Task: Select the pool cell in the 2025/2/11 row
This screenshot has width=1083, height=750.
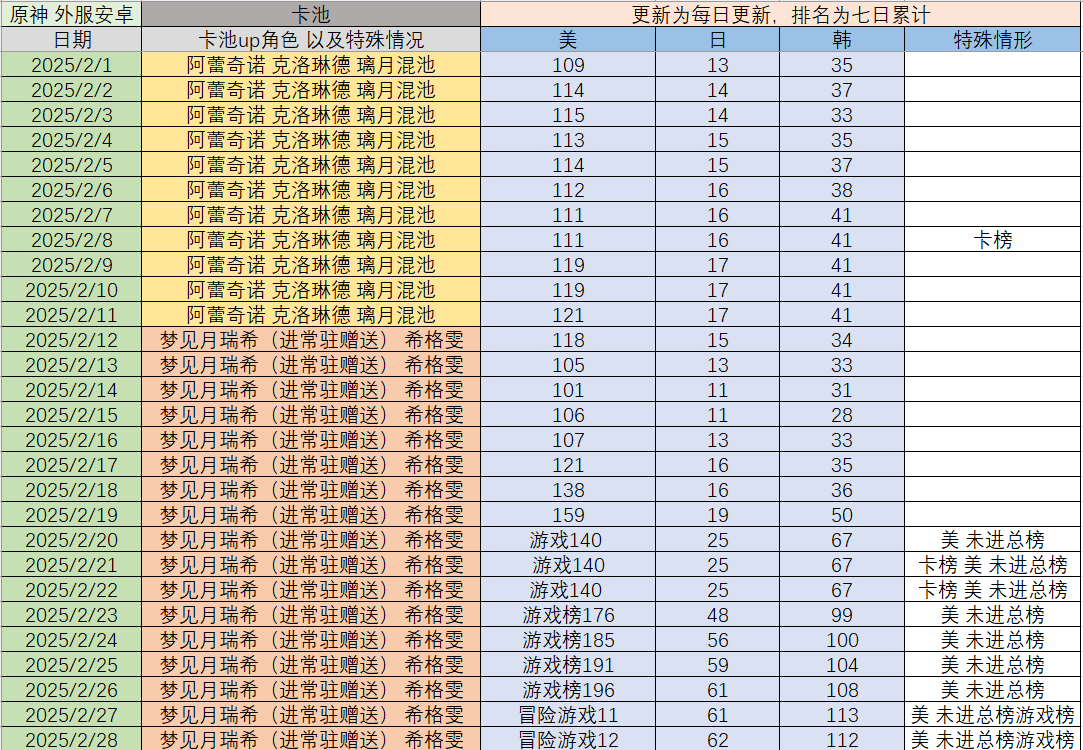Action: (x=311, y=315)
